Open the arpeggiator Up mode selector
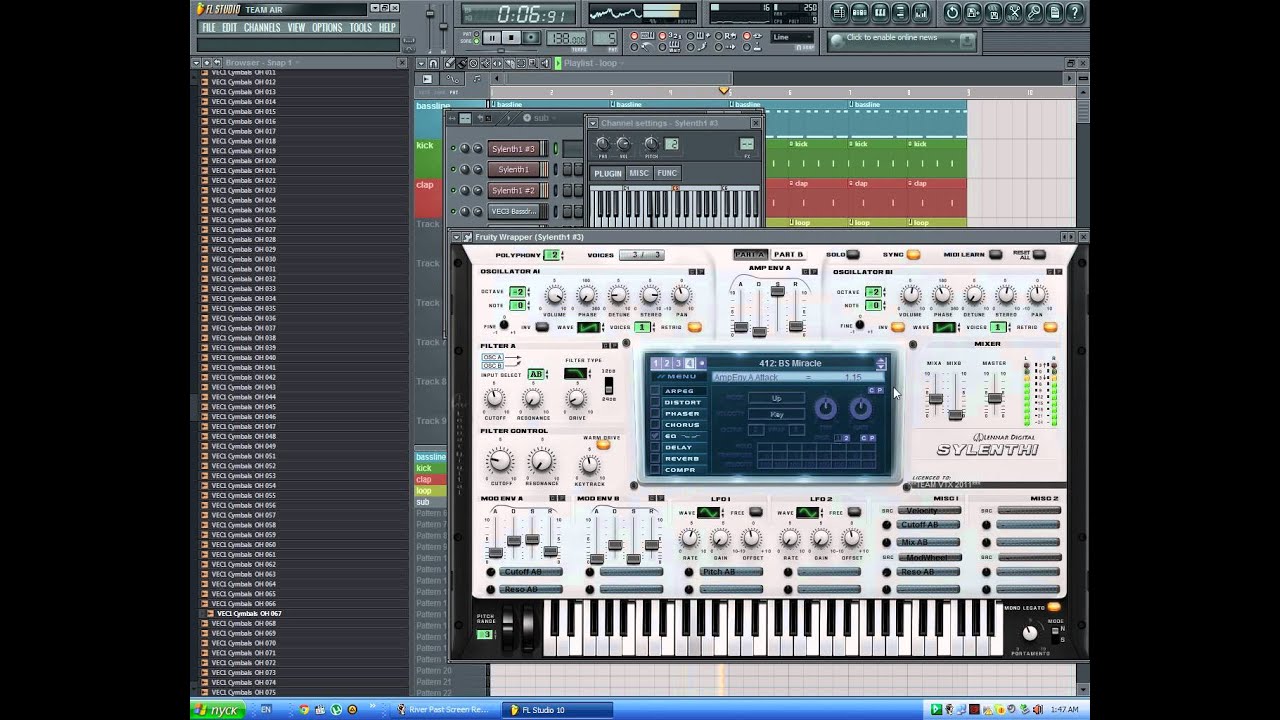1280x720 pixels. 777,398
